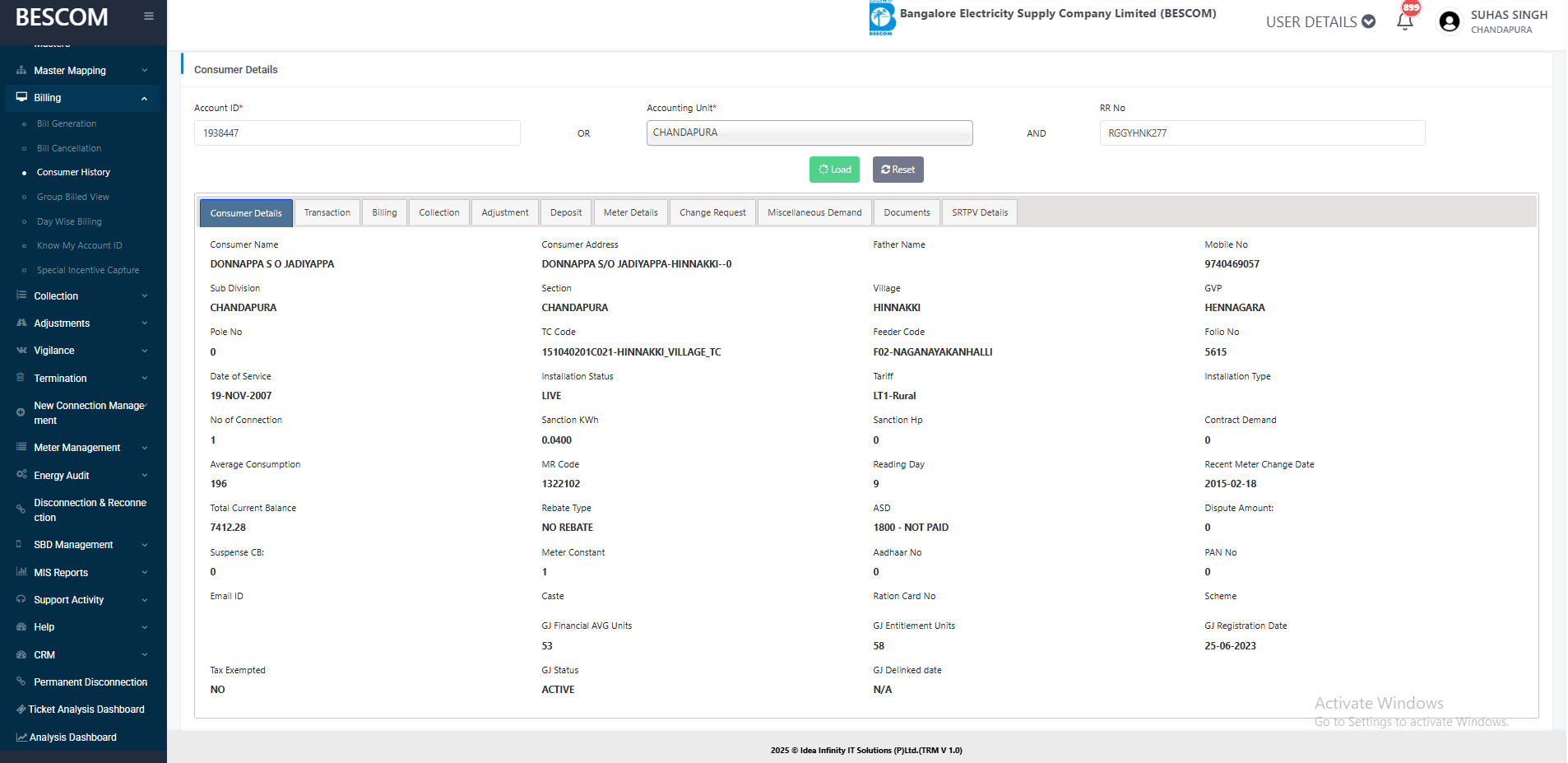Open the notifications bell icon
Screen dimensions: 1568x763
(x=1405, y=21)
